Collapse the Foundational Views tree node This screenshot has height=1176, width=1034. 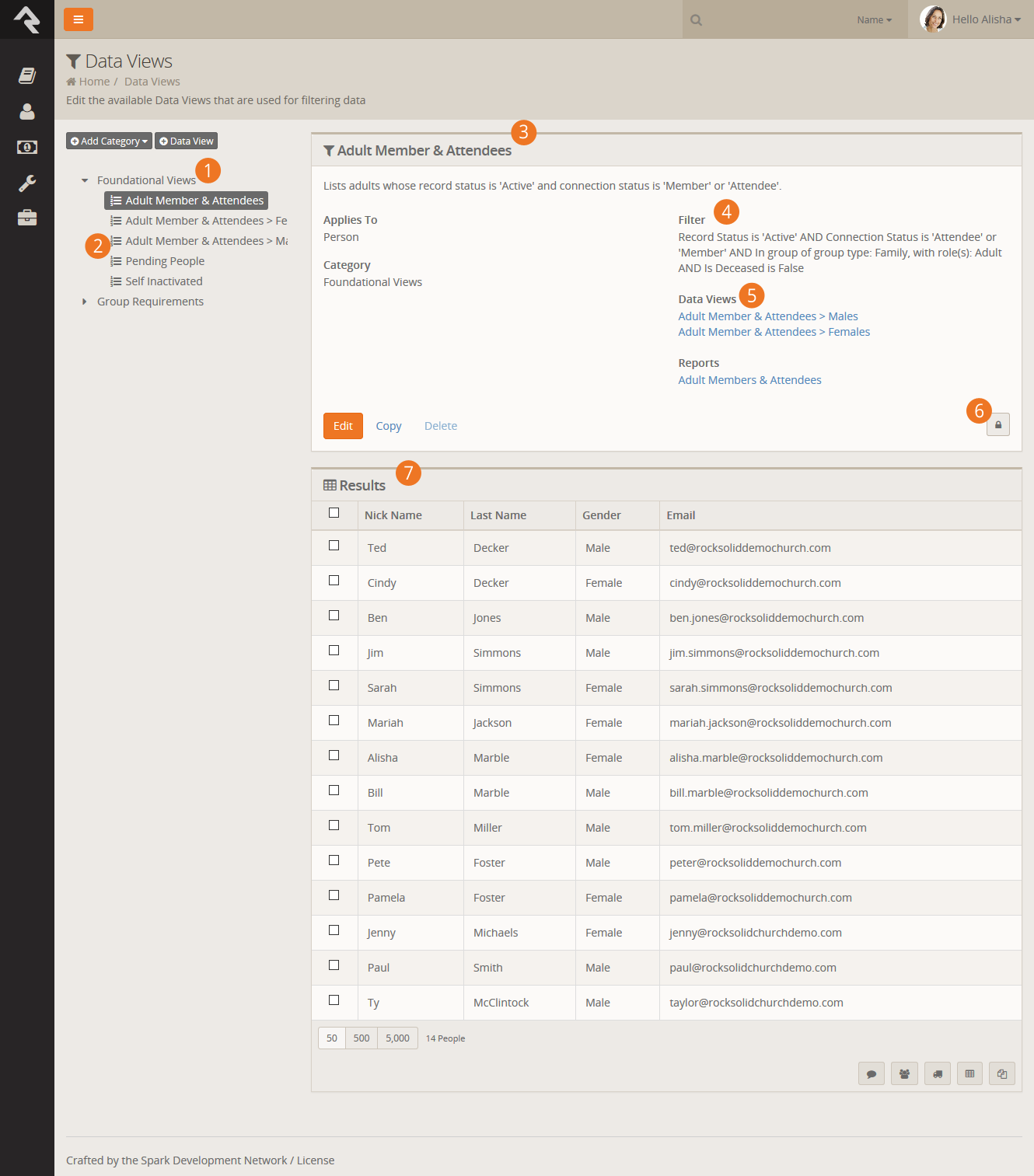click(85, 180)
